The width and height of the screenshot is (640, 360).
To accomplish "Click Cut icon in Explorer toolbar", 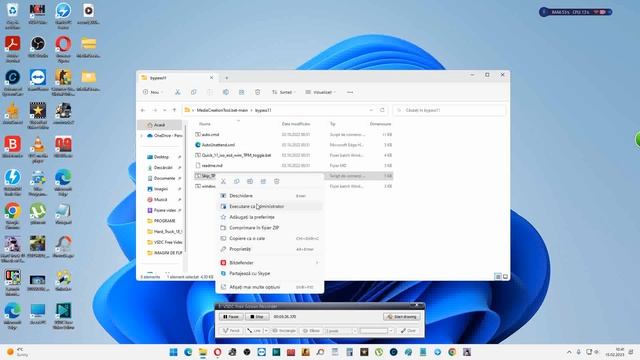I will coord(178,92).
